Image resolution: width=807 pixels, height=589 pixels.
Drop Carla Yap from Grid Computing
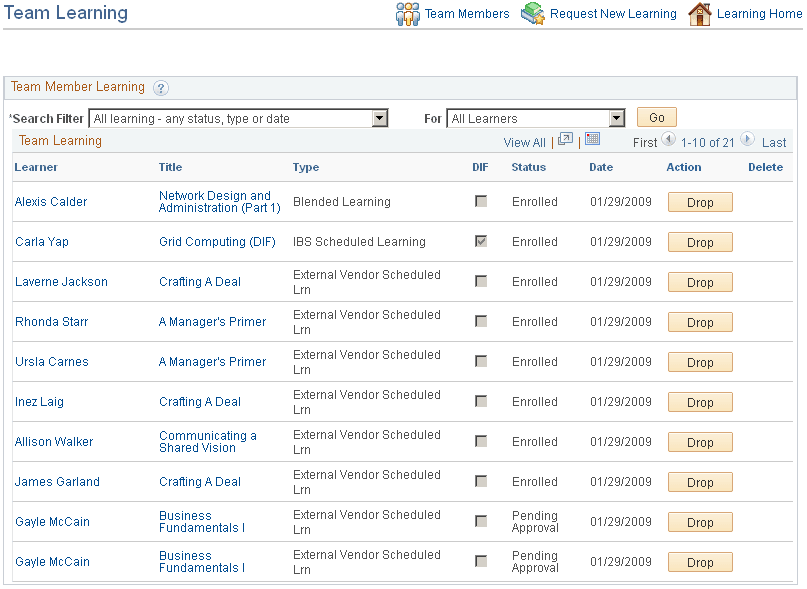699,242
